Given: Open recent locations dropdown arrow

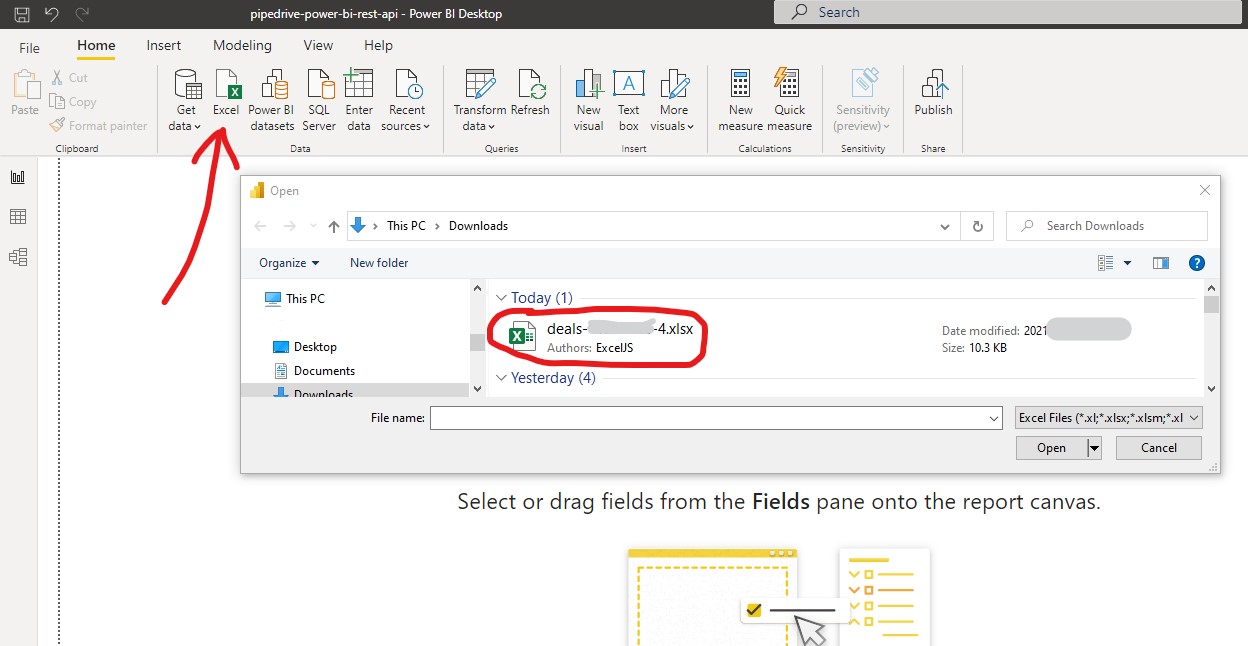Looking at the screenshot, I should click(x=313, y=227).
